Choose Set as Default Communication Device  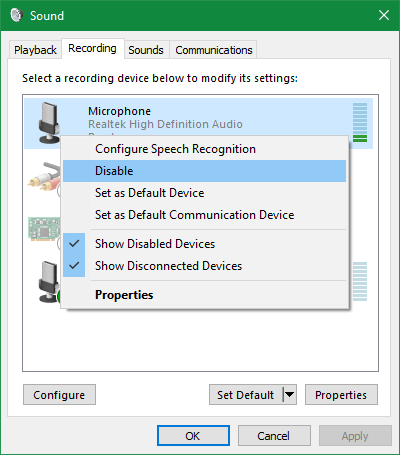click(204, 215)
